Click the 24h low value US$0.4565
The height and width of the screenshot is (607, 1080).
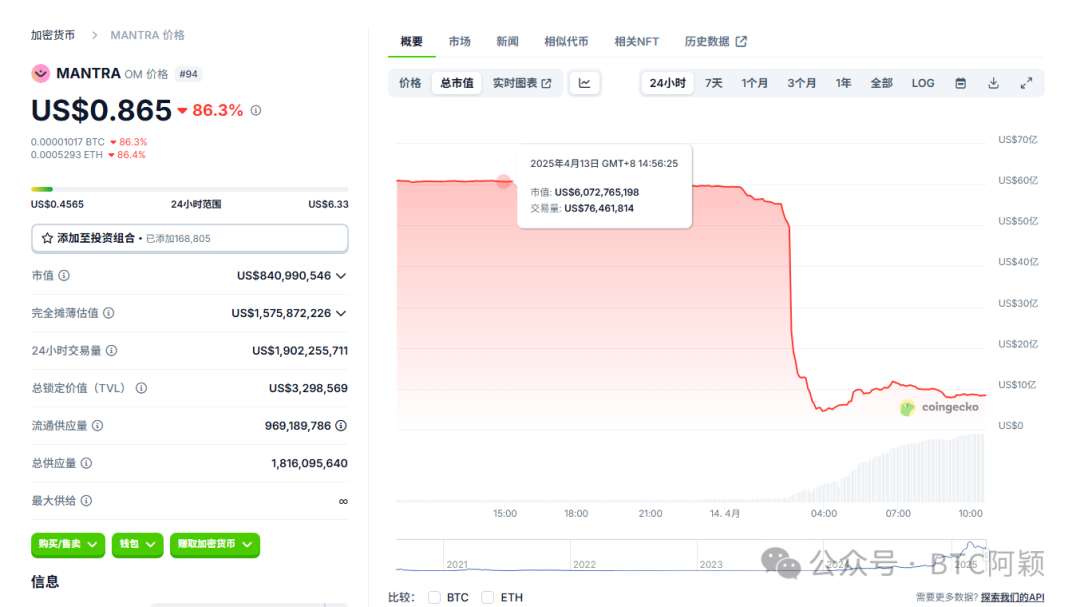[x=57, y=204]
